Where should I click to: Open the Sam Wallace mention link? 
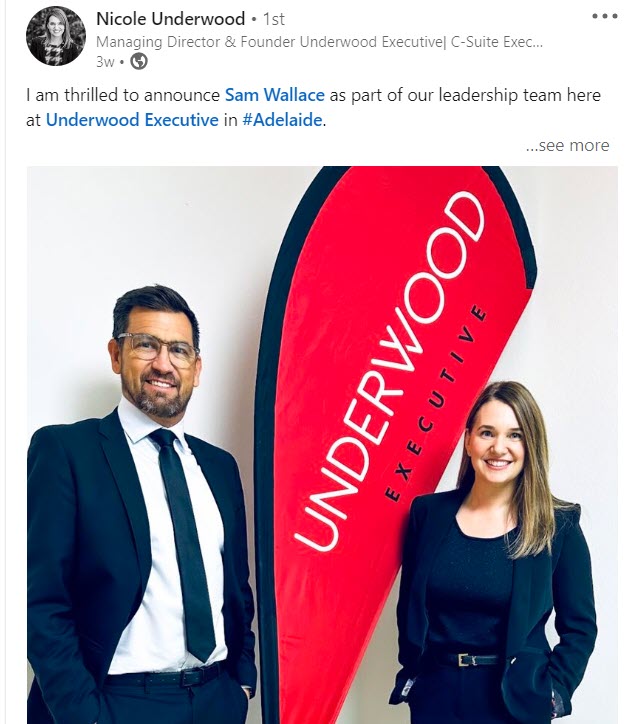coord(274,95)
